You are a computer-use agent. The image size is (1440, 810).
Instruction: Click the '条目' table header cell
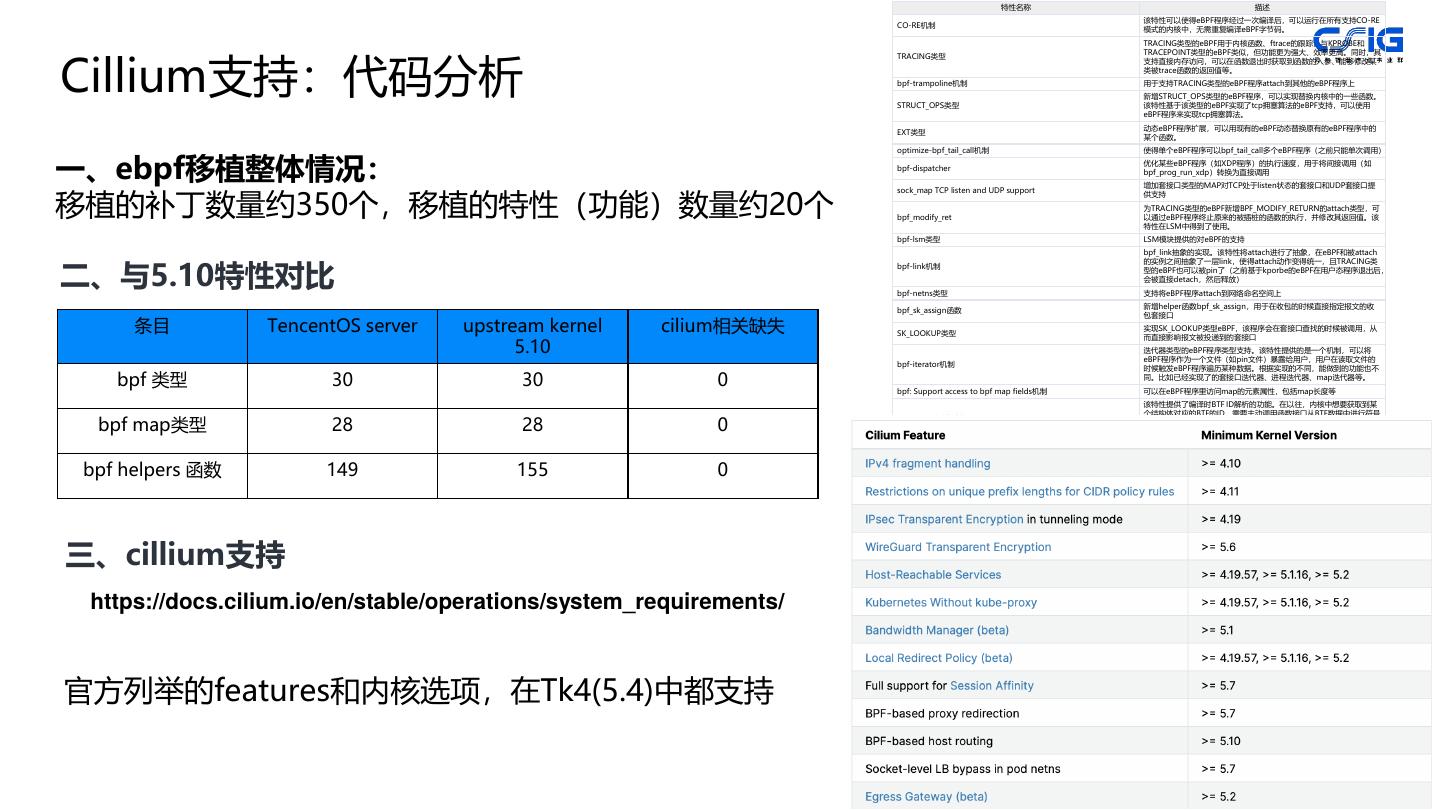pyautogui.click(x=152, y=336)
